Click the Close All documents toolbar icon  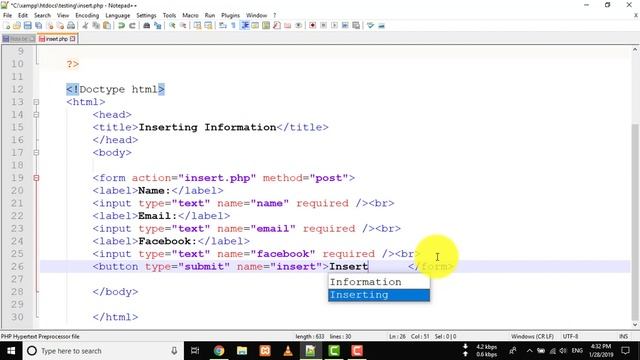click(60, 25)
